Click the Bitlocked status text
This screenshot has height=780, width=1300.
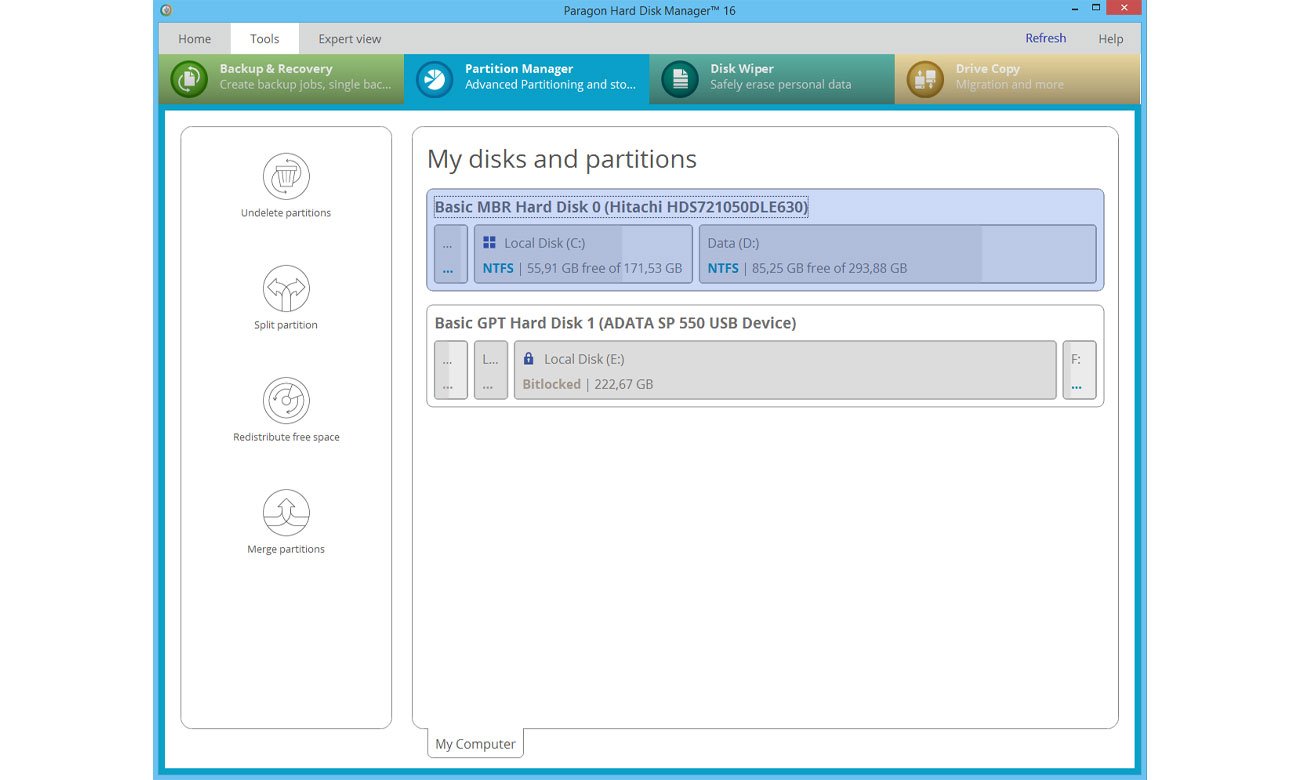coord(551,384)
